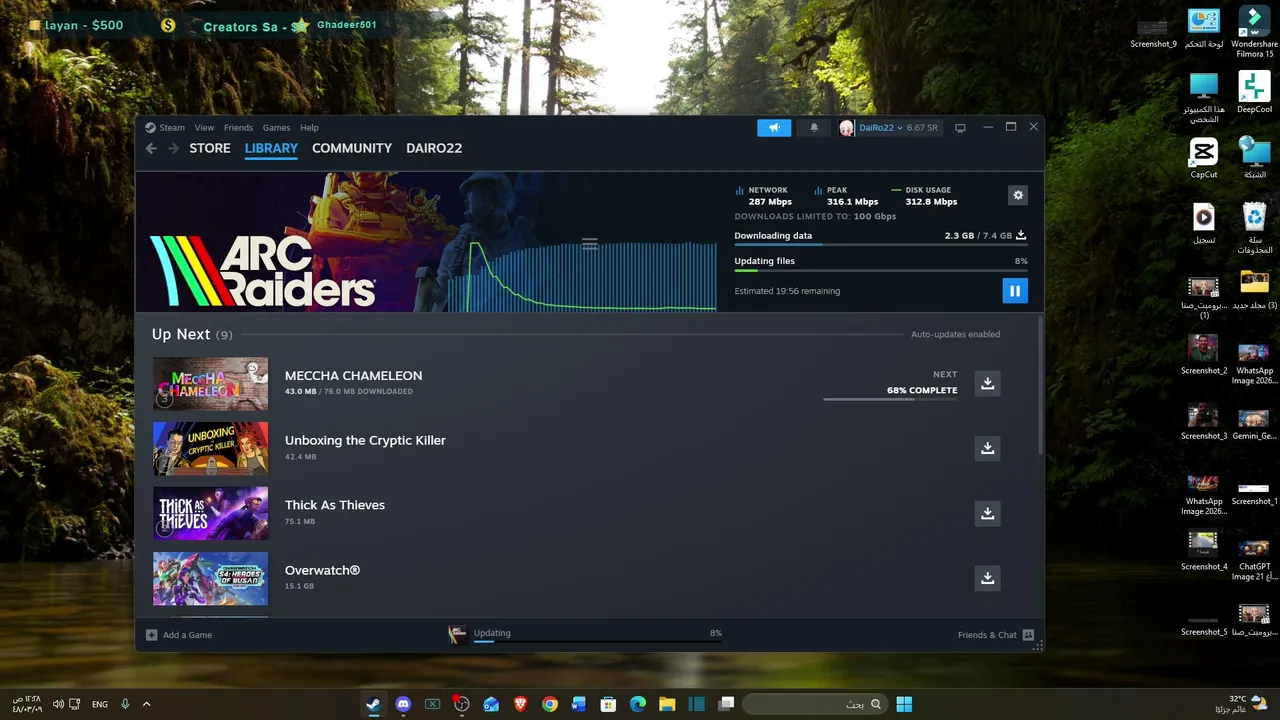
Task: Switch to the LIBRARY tab
Action: click(x=271, y=148)
